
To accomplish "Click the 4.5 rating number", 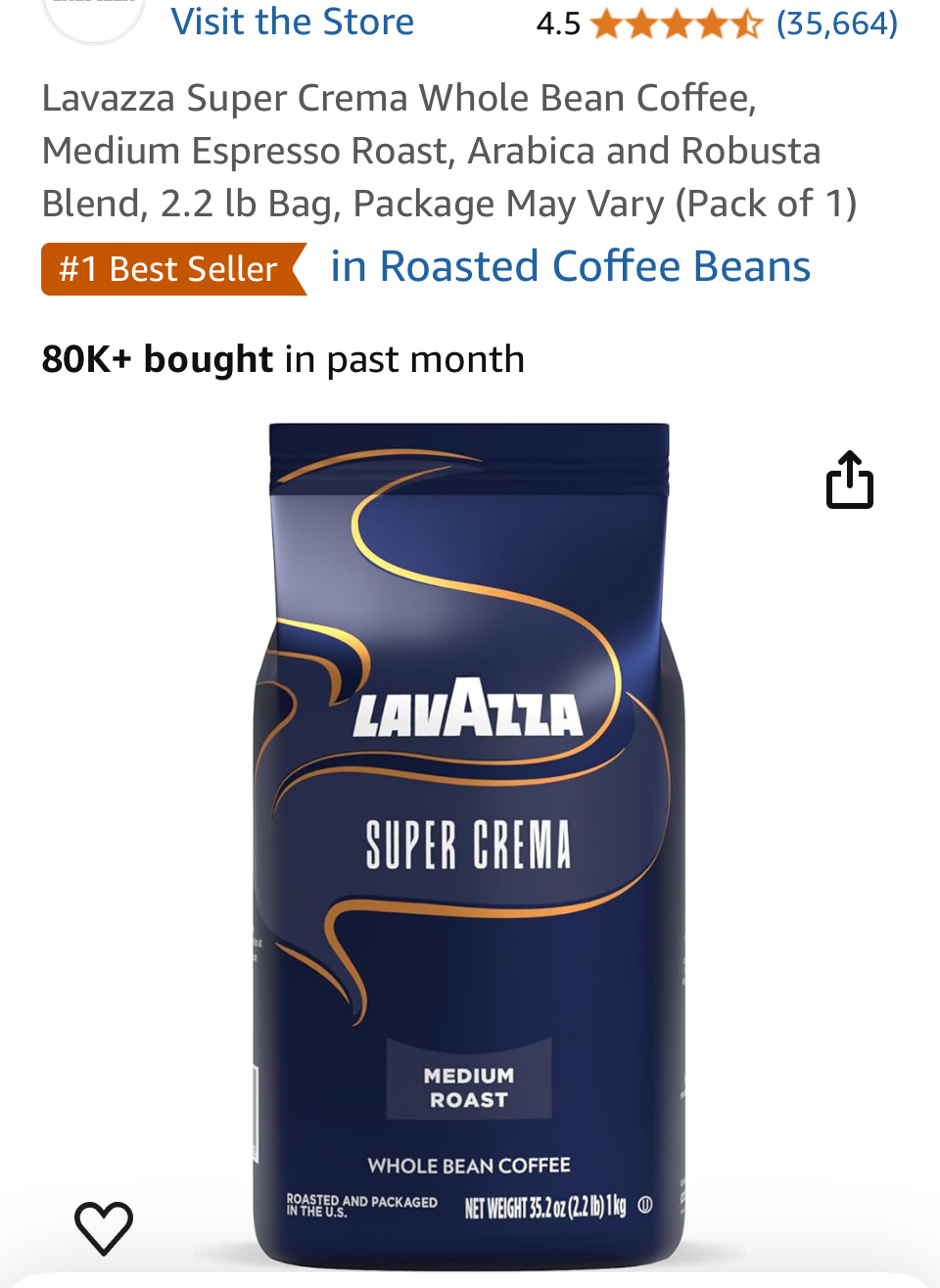I will click(558, 23).
